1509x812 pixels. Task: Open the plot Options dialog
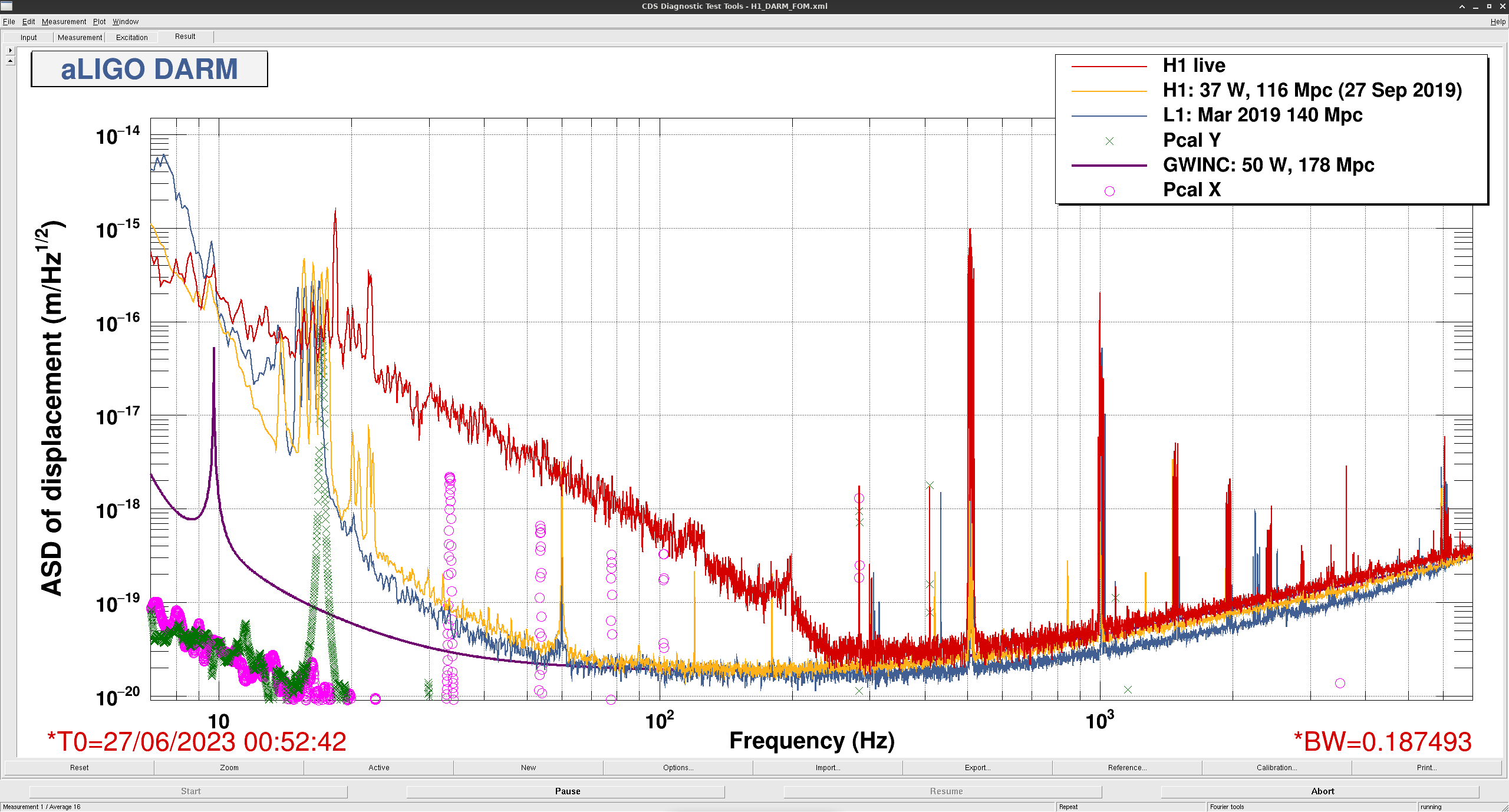(x=678, y=767)
